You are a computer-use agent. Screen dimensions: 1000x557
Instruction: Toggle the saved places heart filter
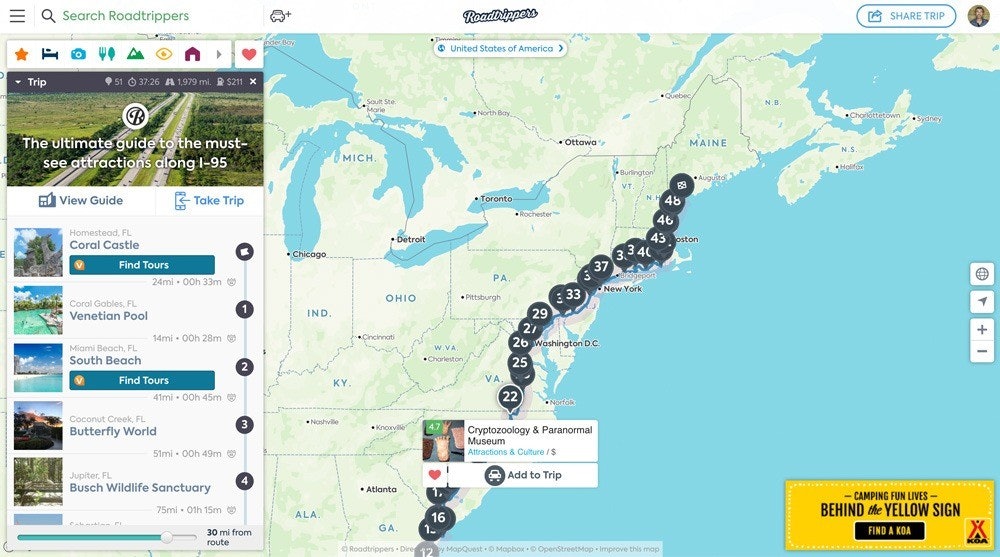coord(249,54)
